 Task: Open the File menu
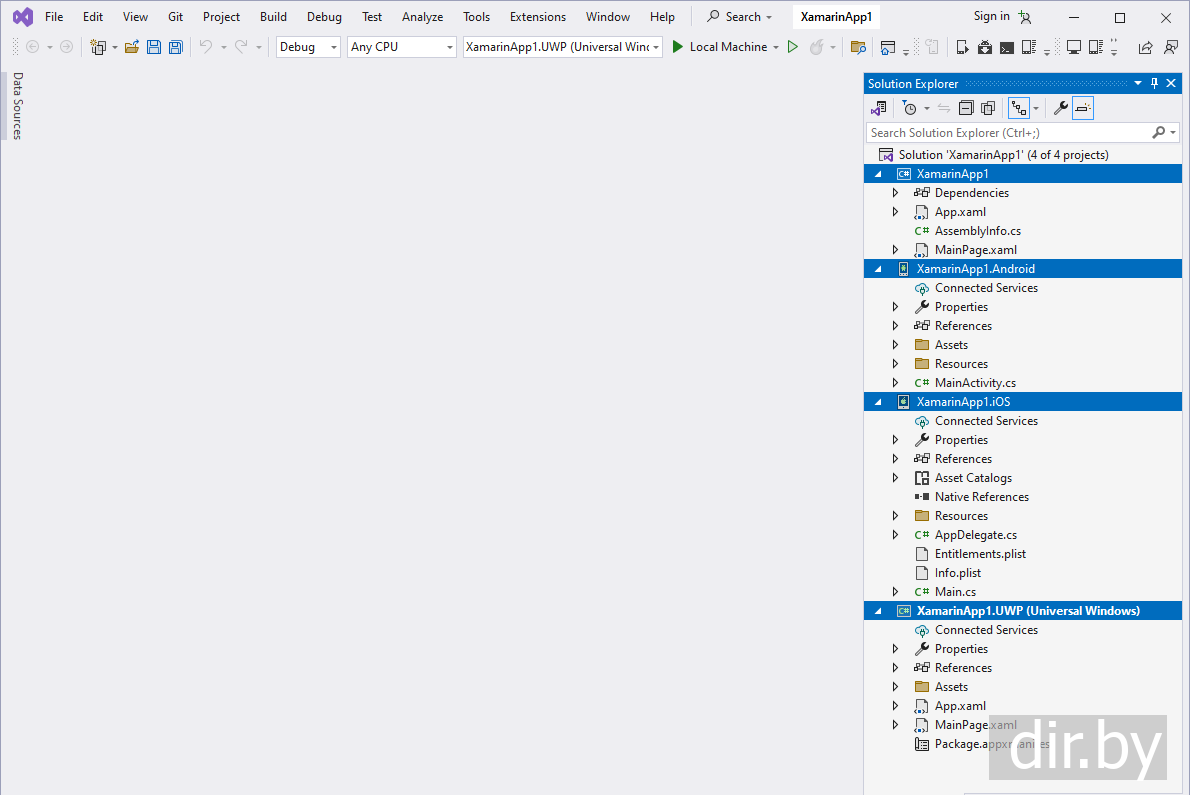pyautogui.click(x=54, y=17)
